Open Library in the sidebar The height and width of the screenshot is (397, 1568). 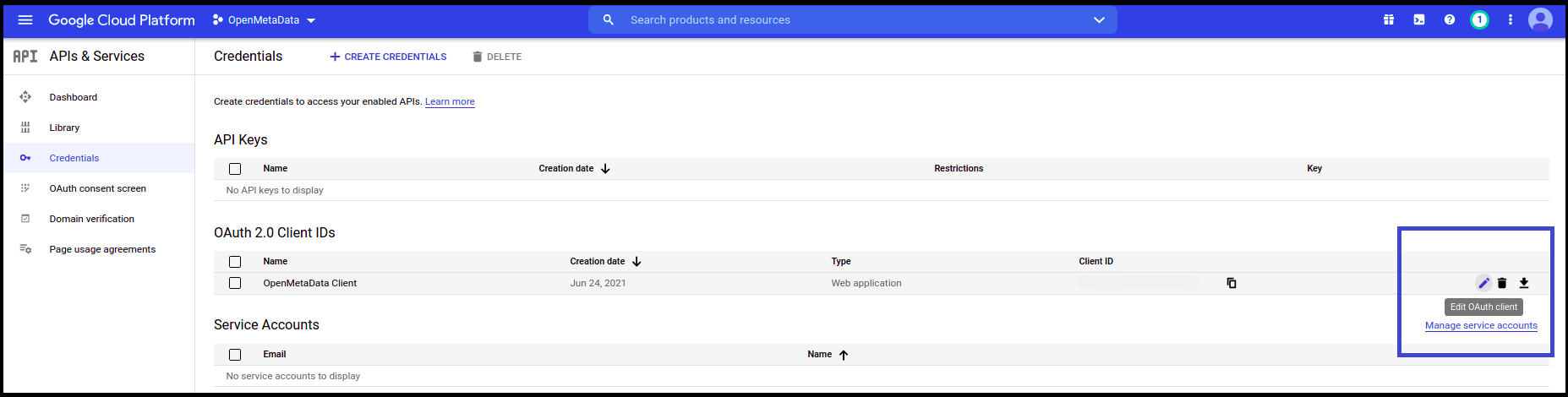[x=64, y=128]
